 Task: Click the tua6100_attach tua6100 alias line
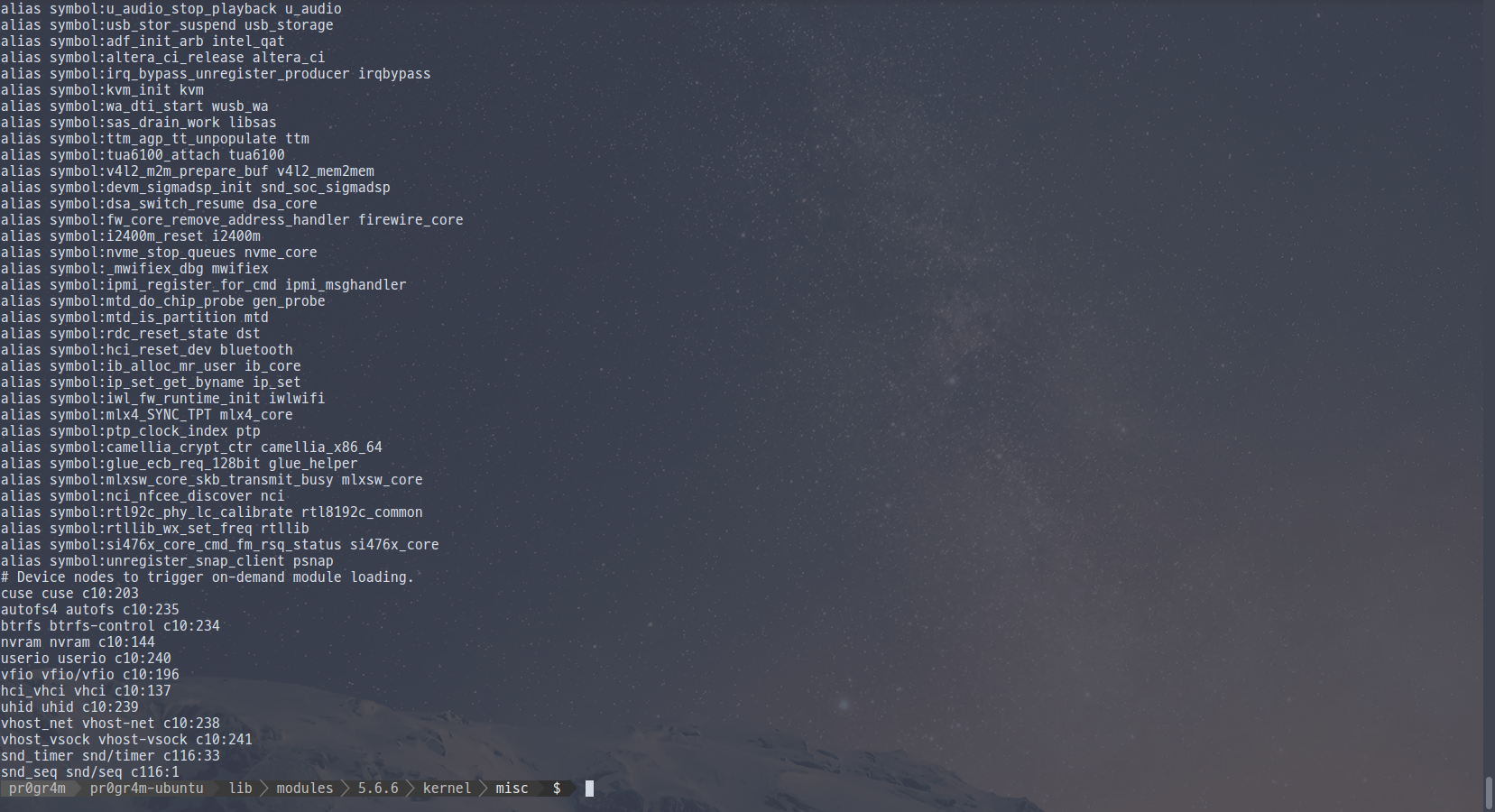143,155
